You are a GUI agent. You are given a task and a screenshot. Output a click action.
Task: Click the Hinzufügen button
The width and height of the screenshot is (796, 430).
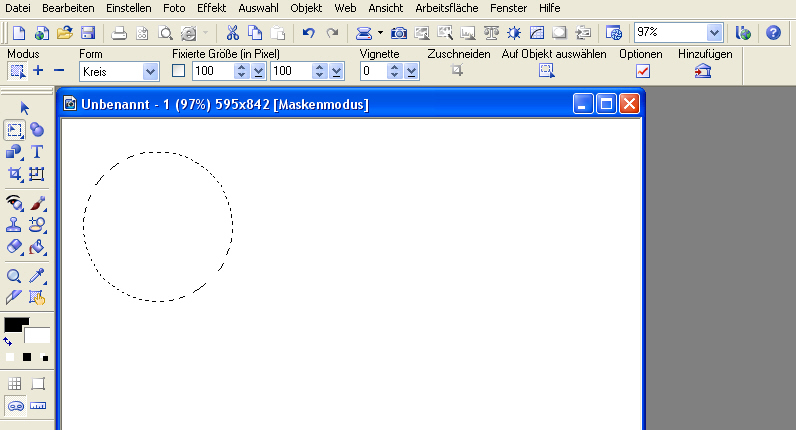click(703, 71)
